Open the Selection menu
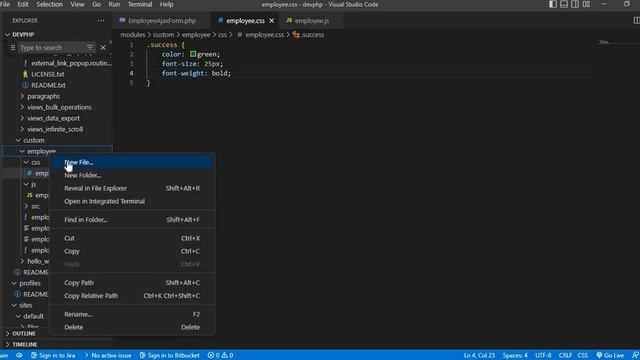The width and height of the screenshot is (640, 360). pyautogui.click(x=49, y=4)
